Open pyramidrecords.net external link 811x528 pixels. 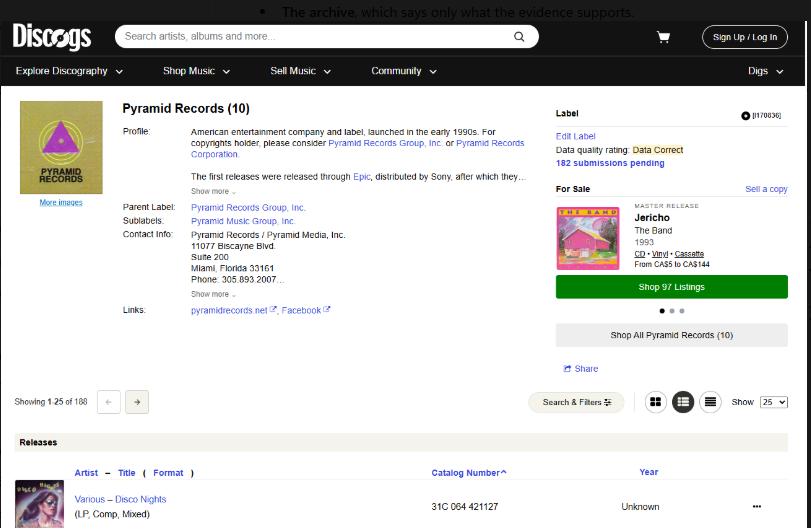[233, 310]
